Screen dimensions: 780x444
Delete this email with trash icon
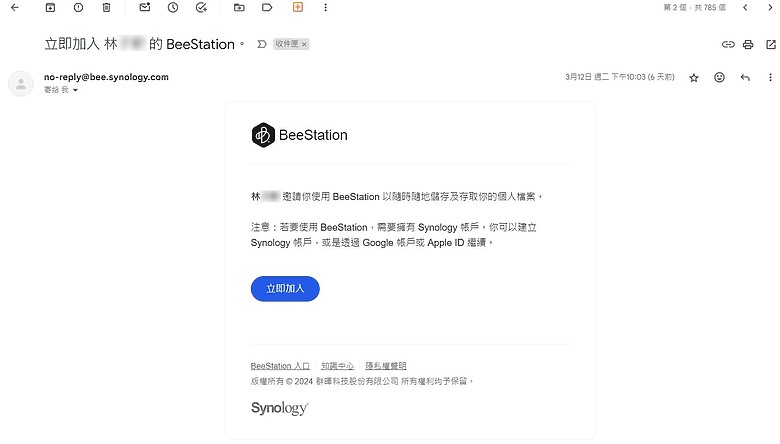[x=106, y=7]
